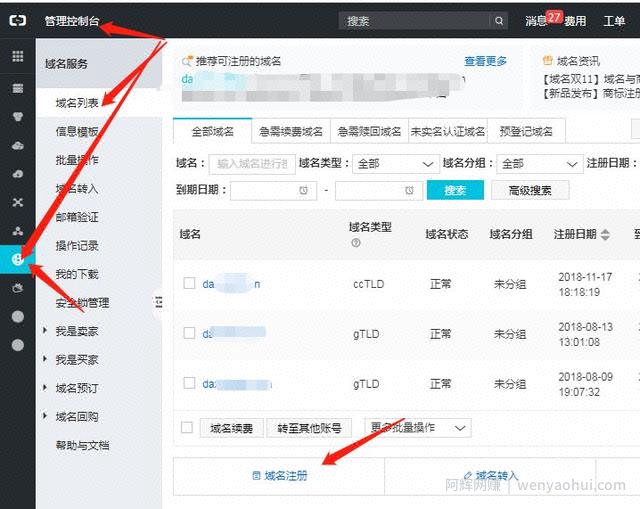Click the three-node cluster icon in the dark sidebar
This screenshot has width=640, height=509.
18,231
